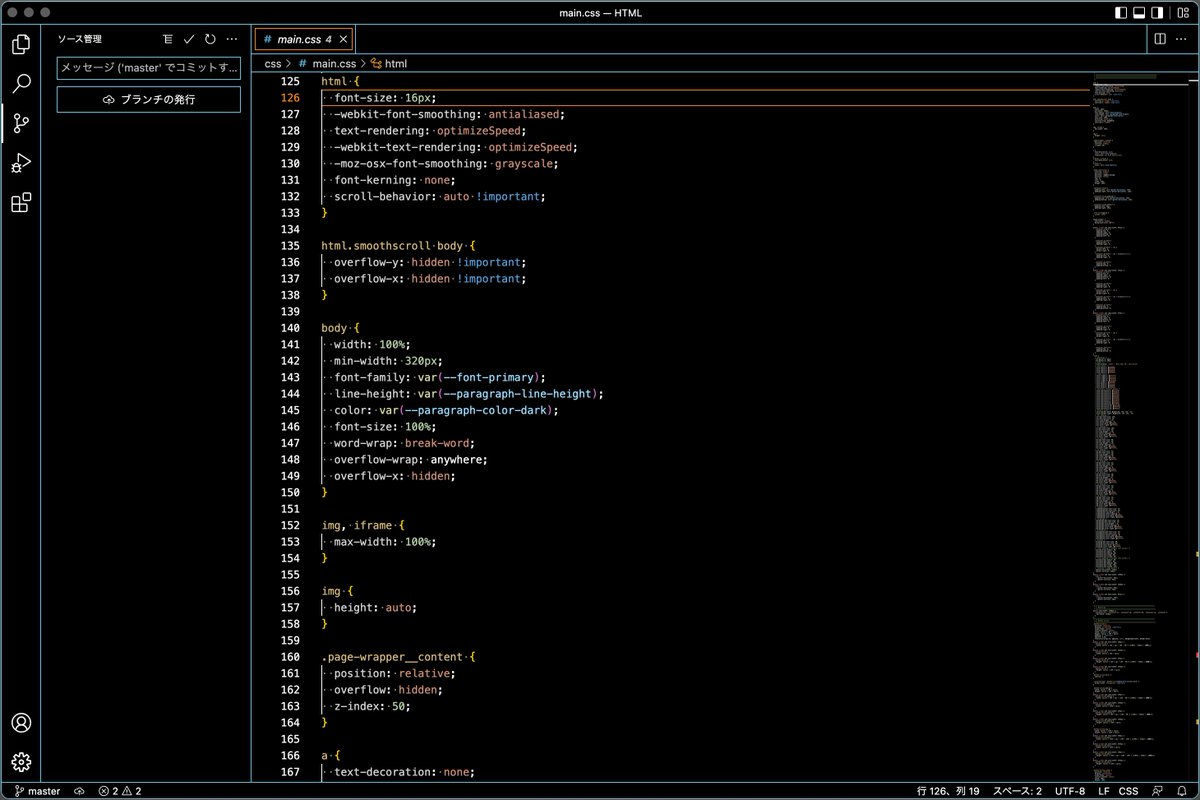The width and height of the screenshot is (1200, 800).
Task: Open source control more actions menu
Action: (x=232, y=39)
